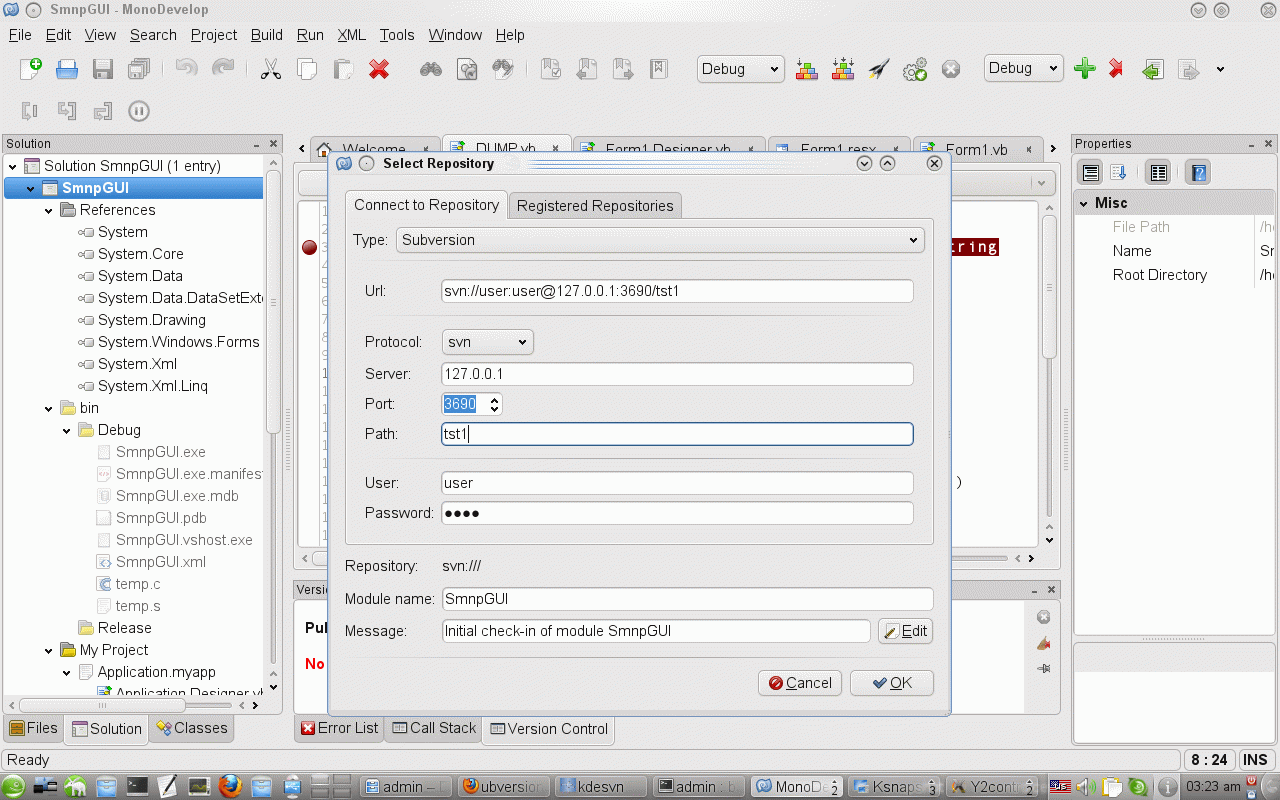Click the alphabetical sort icon in Properties
The width and height of the screenshot is (1280, 800).
coord(1118,172)
